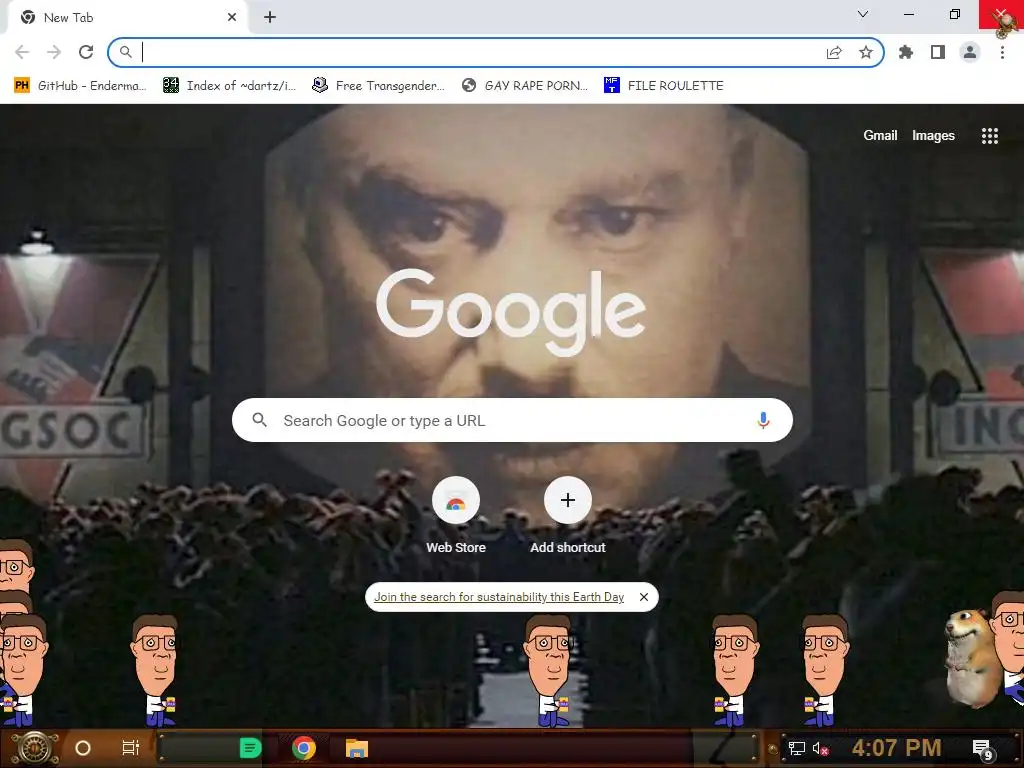Unmute via the volume tray icon
Viewport: 1024px width, 768px height.
click(x=820, y=748)
